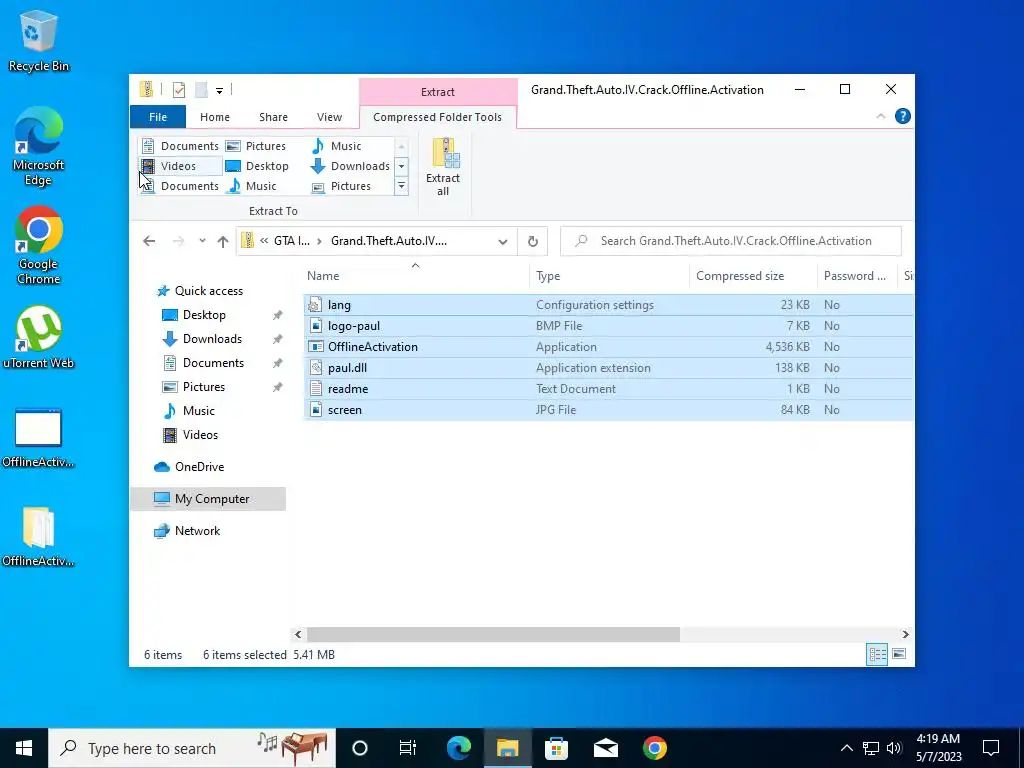Sort by the Compressed size column

(752, 276)
